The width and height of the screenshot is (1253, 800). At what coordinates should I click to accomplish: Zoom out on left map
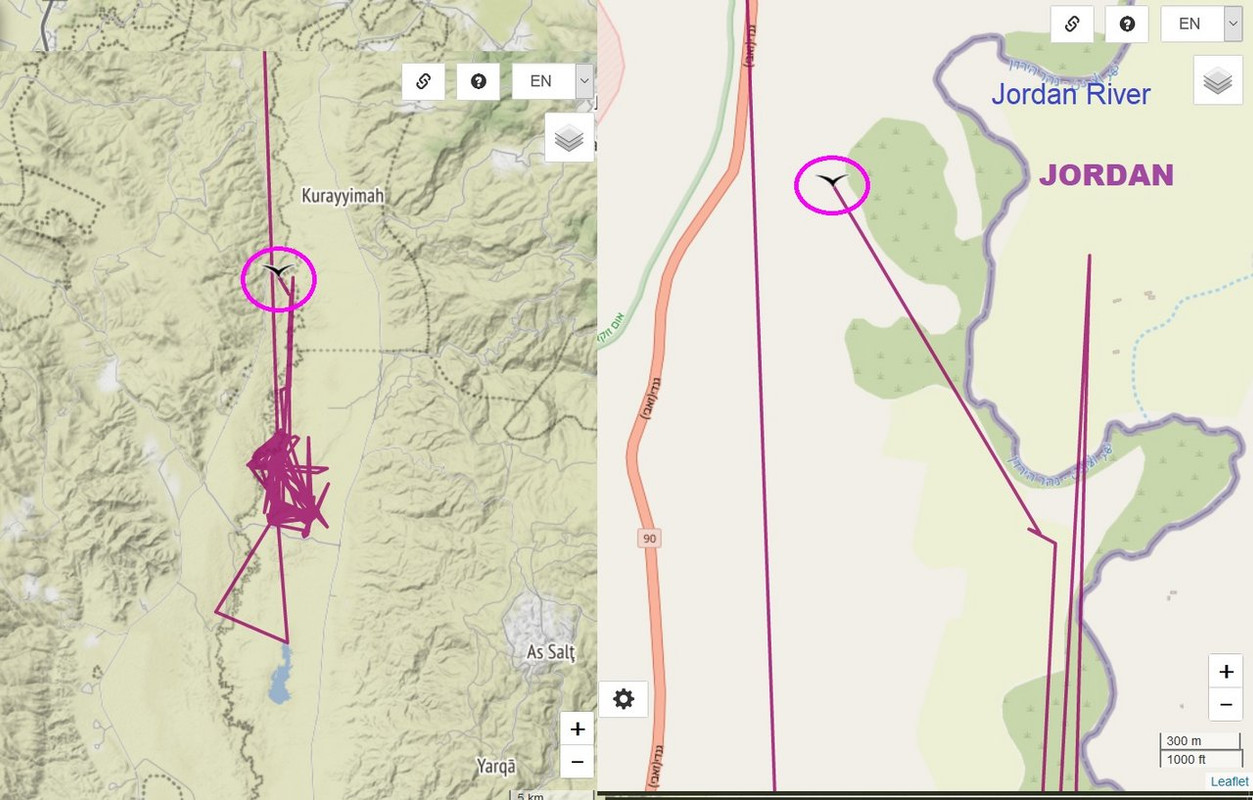577,762
